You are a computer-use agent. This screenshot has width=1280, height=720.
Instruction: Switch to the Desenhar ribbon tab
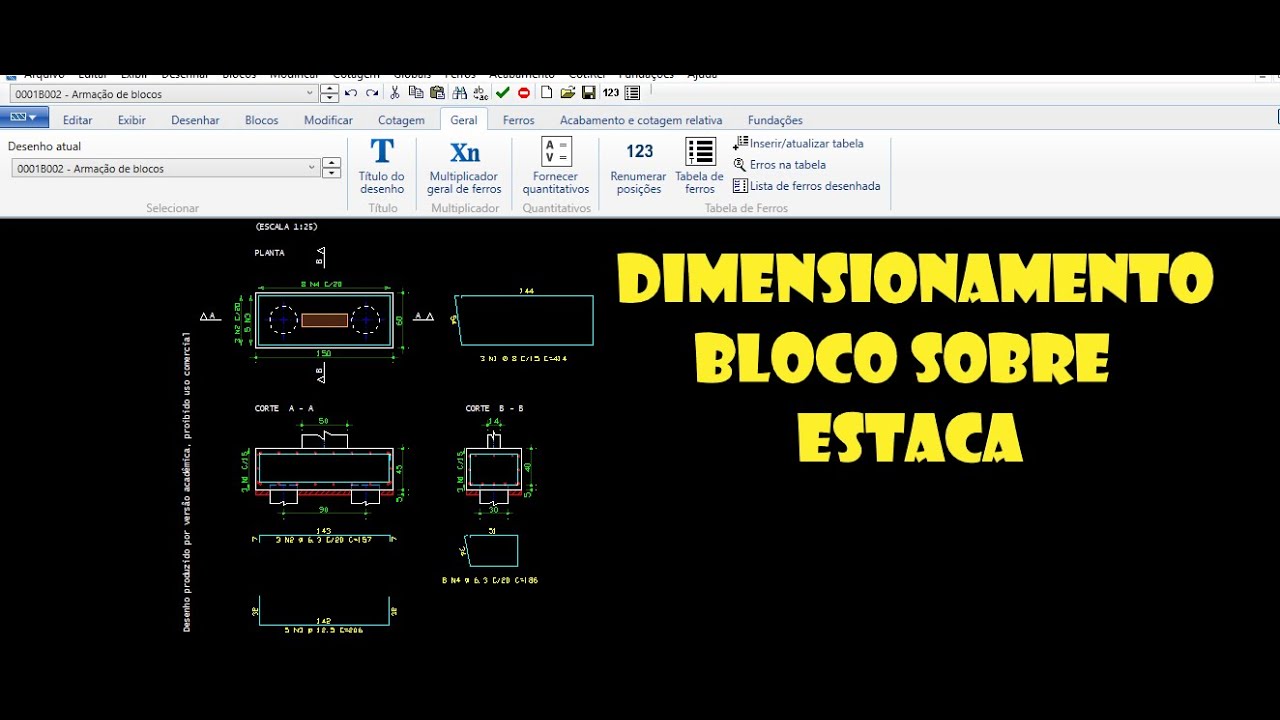[x=195, y=120]
